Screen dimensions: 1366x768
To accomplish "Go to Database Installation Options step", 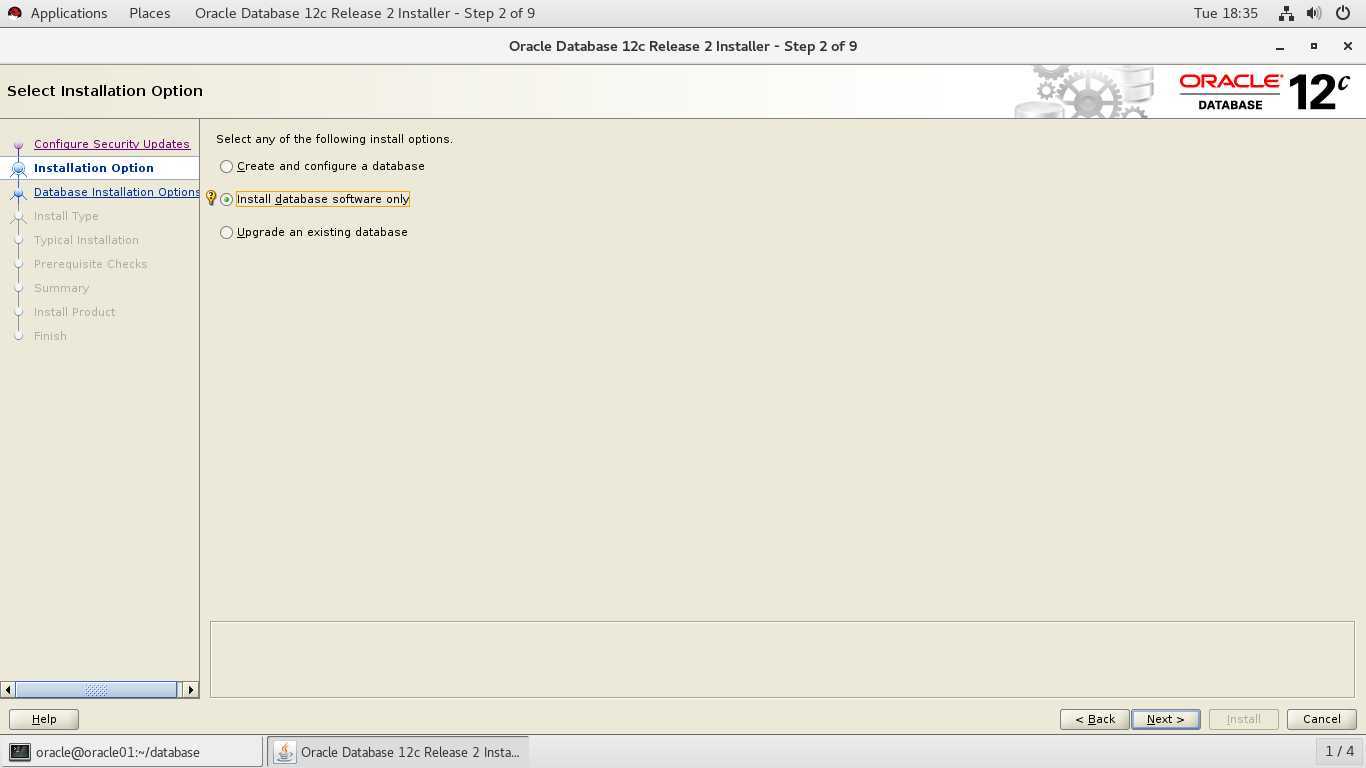I will pyautogui.click(x=116, y=192).
